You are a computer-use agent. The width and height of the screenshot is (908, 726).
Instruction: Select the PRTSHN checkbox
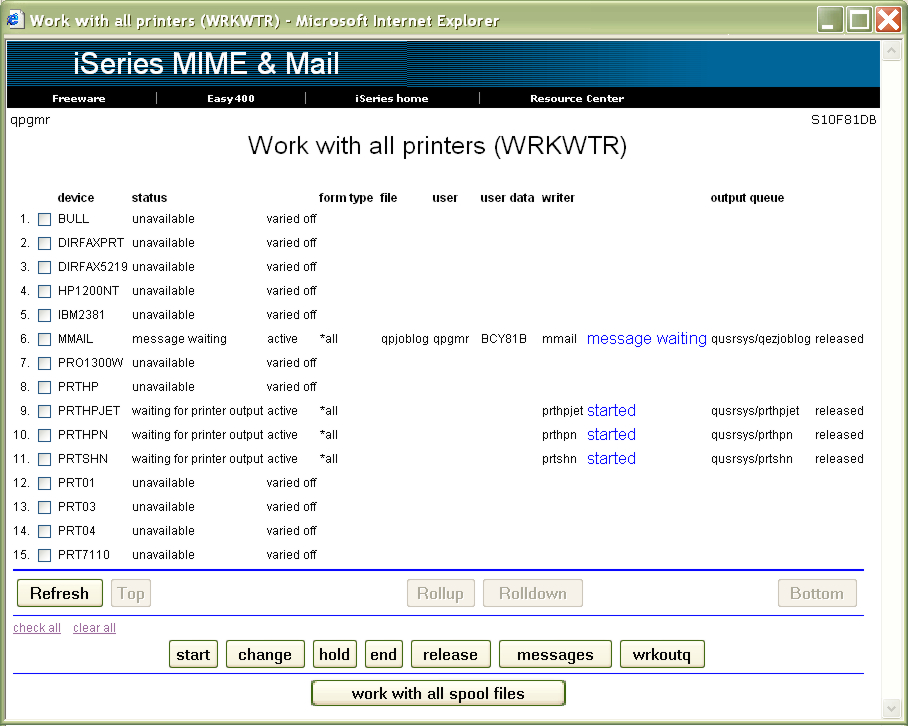(45, 460)
